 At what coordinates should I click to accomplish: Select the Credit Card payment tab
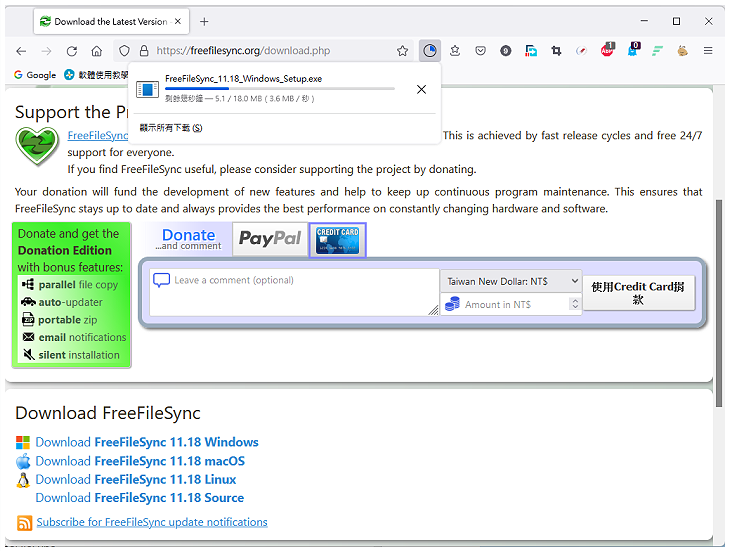pyautogui.click(x=338, y=240)
